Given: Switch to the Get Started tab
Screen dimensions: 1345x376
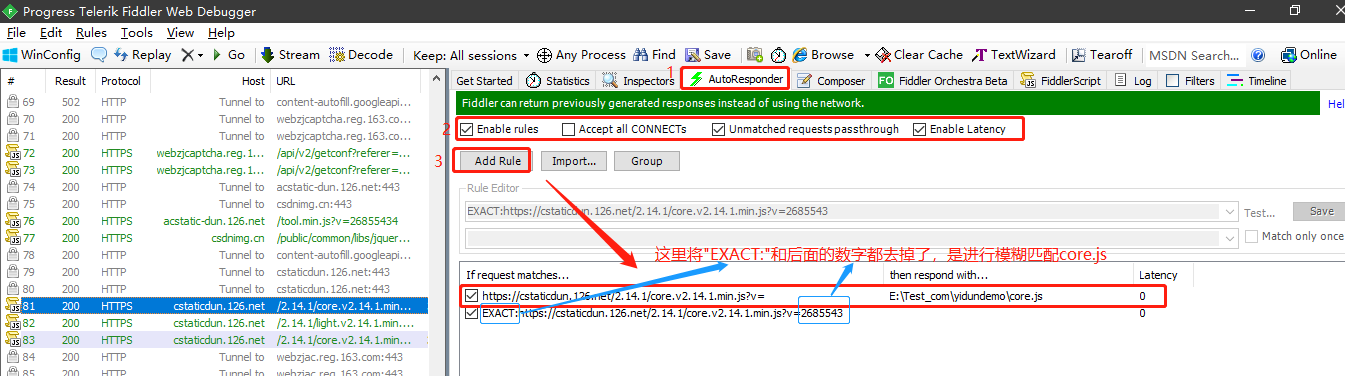Looking at the screenshot, I should coord(484,80).
